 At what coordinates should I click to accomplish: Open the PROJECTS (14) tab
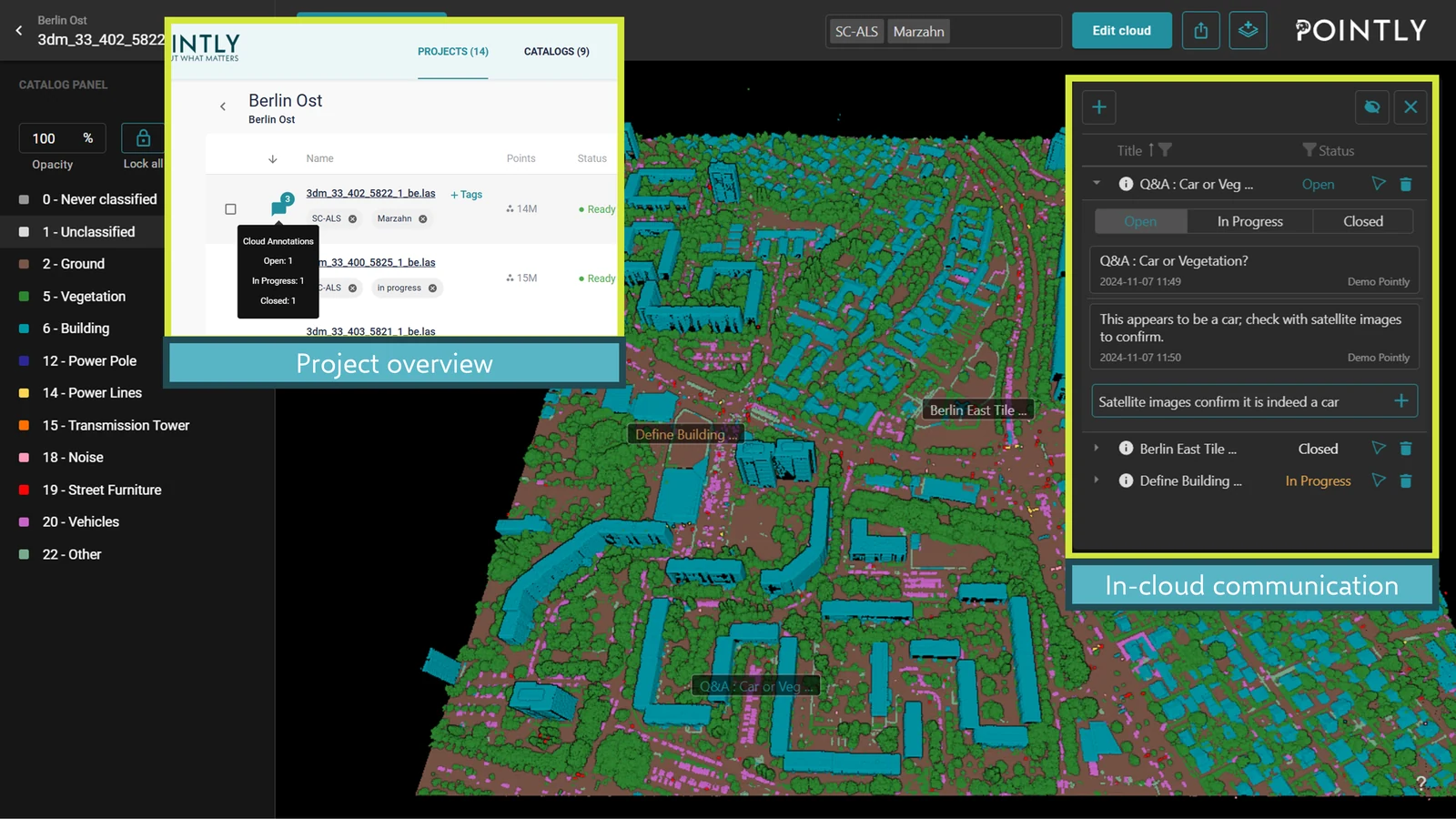[453, 52]
